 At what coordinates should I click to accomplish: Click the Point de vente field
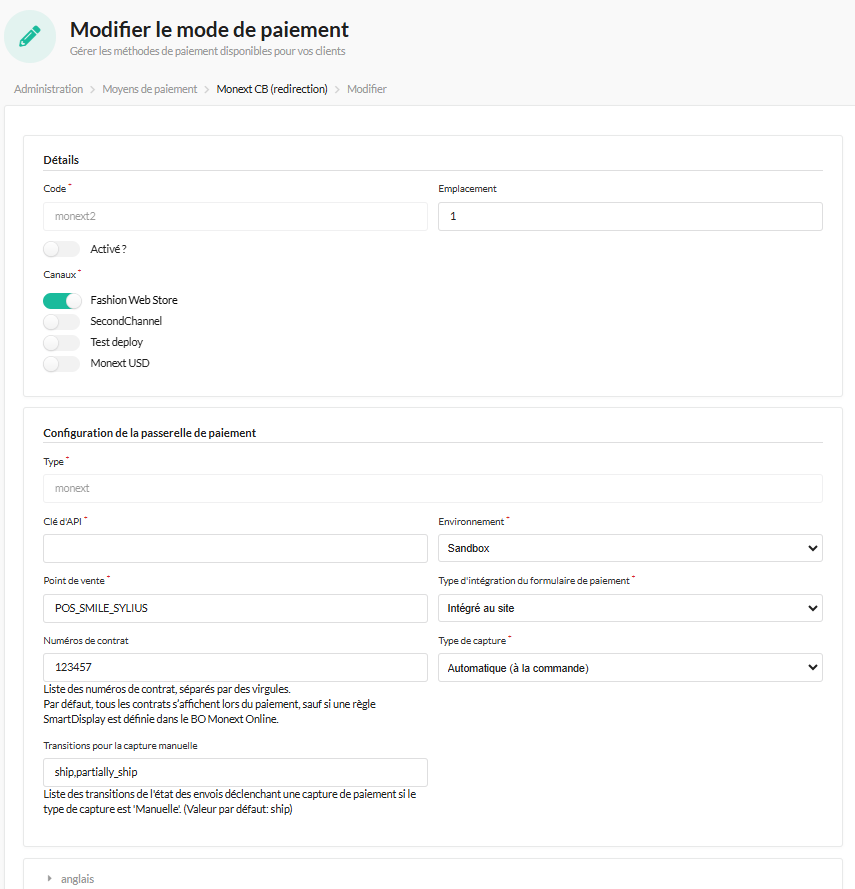click(x=235, y=608)
